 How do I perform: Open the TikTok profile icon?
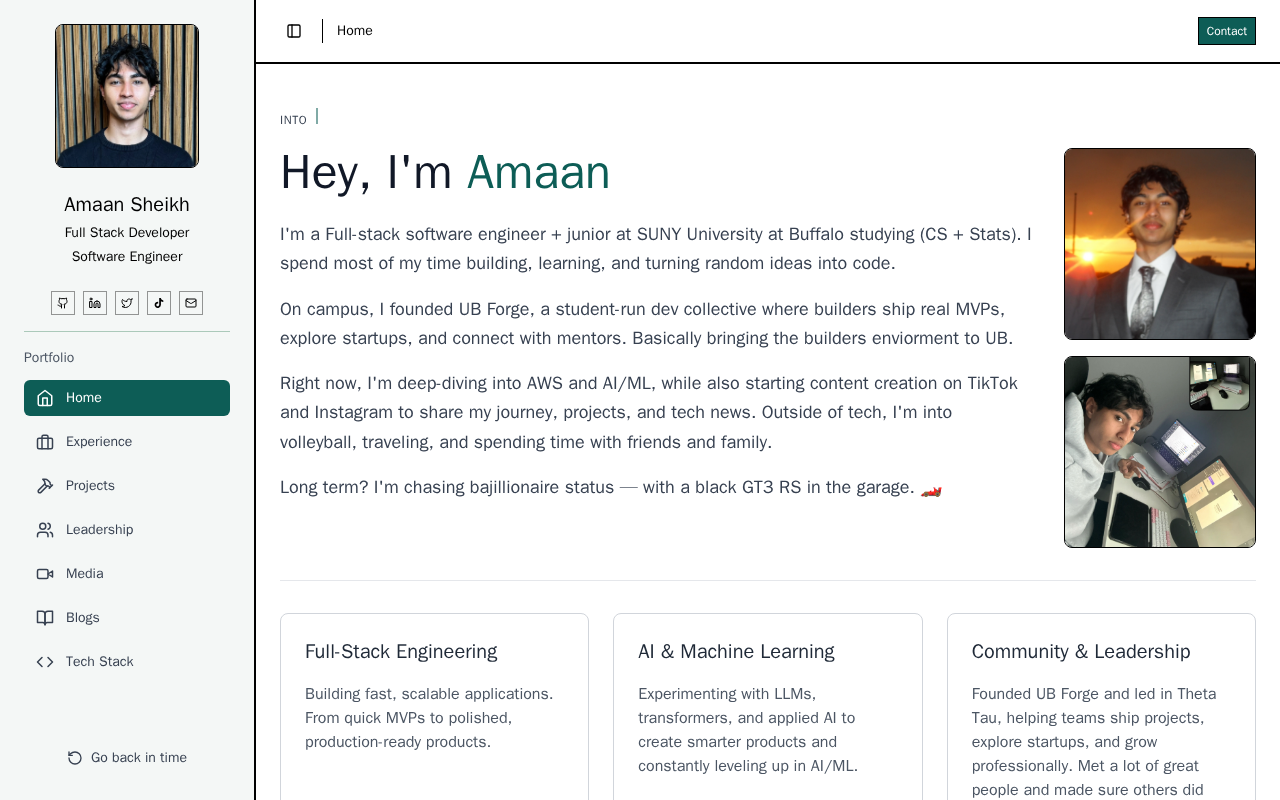159,303
